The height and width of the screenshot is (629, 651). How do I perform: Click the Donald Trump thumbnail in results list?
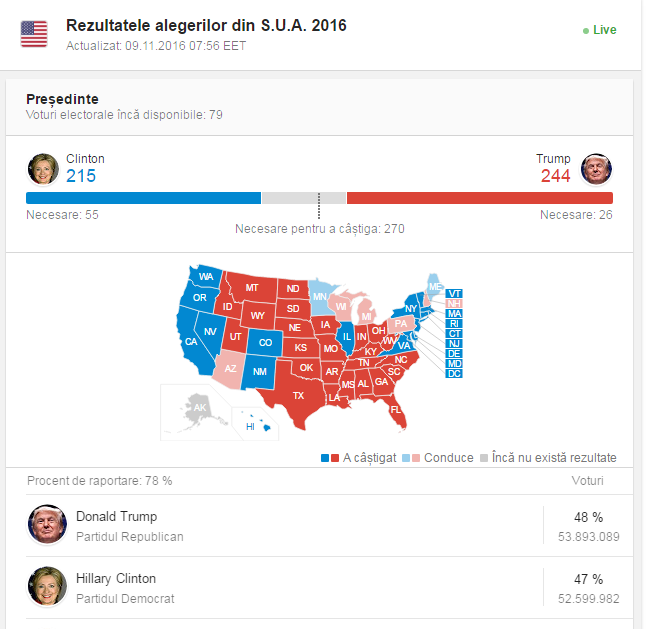click(47, 524)
